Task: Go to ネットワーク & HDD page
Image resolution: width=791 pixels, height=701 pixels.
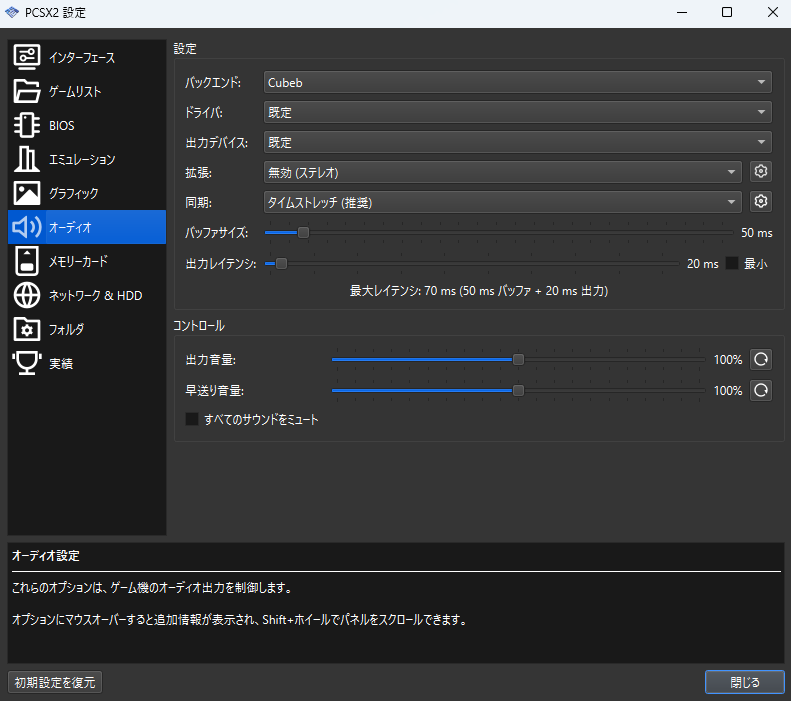Action: pyautogui.click(x=87, y=296)
